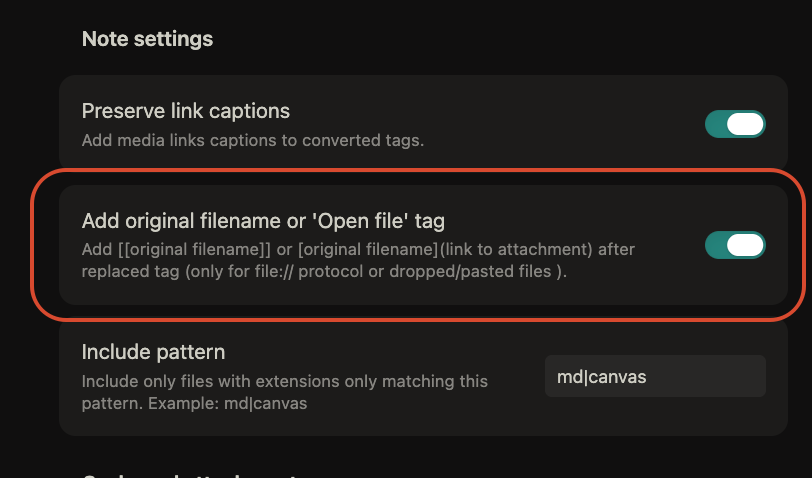Image resolution: width=812 pixels, height=478 pixels.
Task: Click the word 'Open file' in the setting title
Action: 397,220
